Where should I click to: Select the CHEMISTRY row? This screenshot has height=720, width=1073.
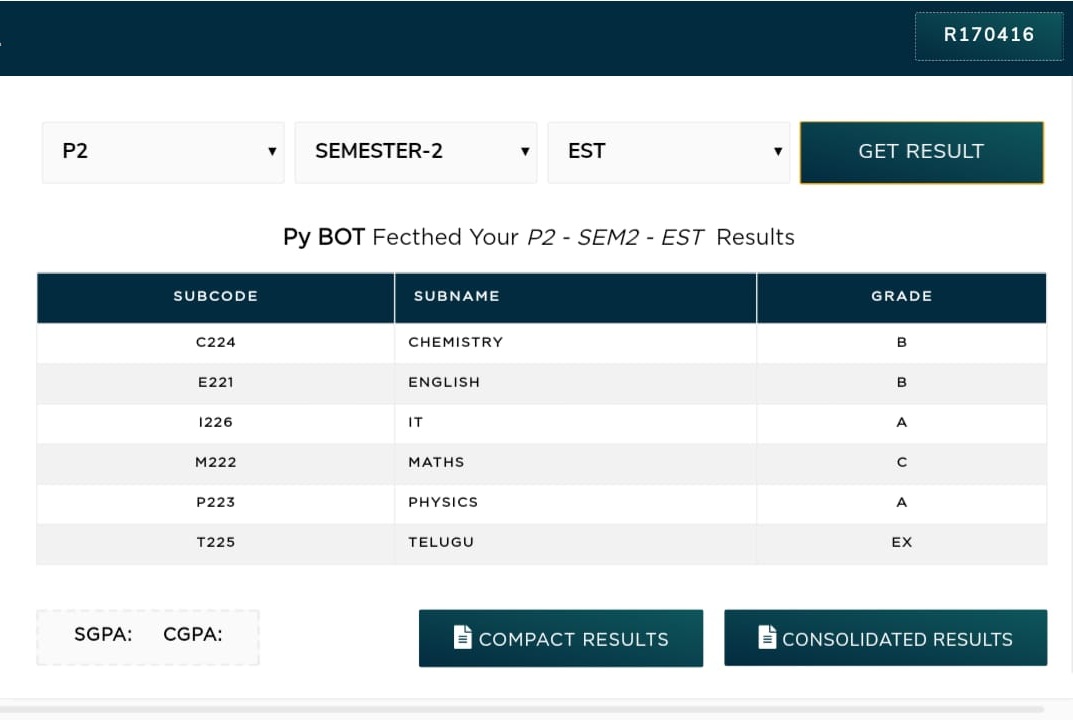tap(541, 342)
